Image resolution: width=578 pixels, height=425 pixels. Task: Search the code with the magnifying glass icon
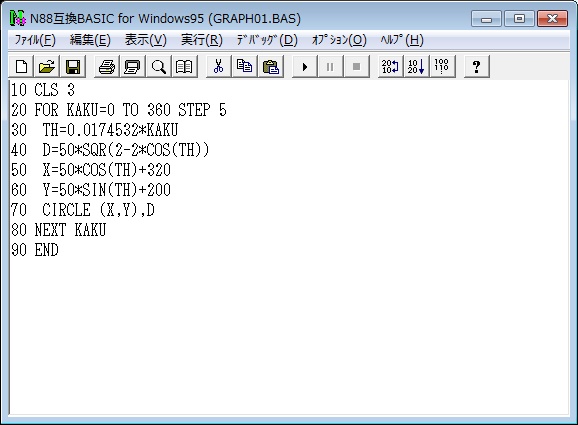click(x=159, y=67)
